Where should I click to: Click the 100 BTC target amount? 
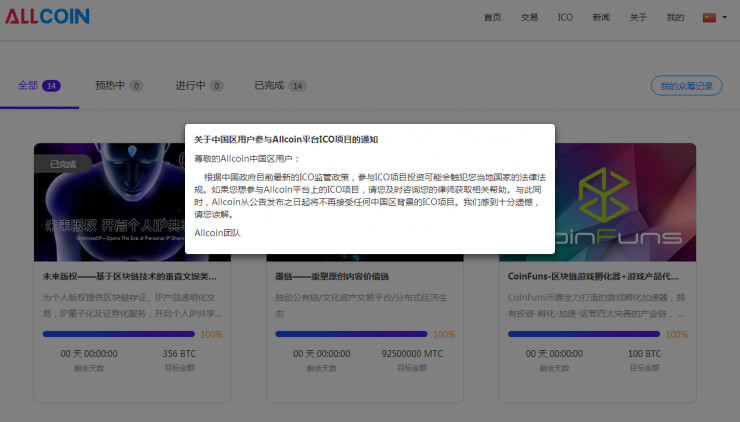tap(645, 354)
